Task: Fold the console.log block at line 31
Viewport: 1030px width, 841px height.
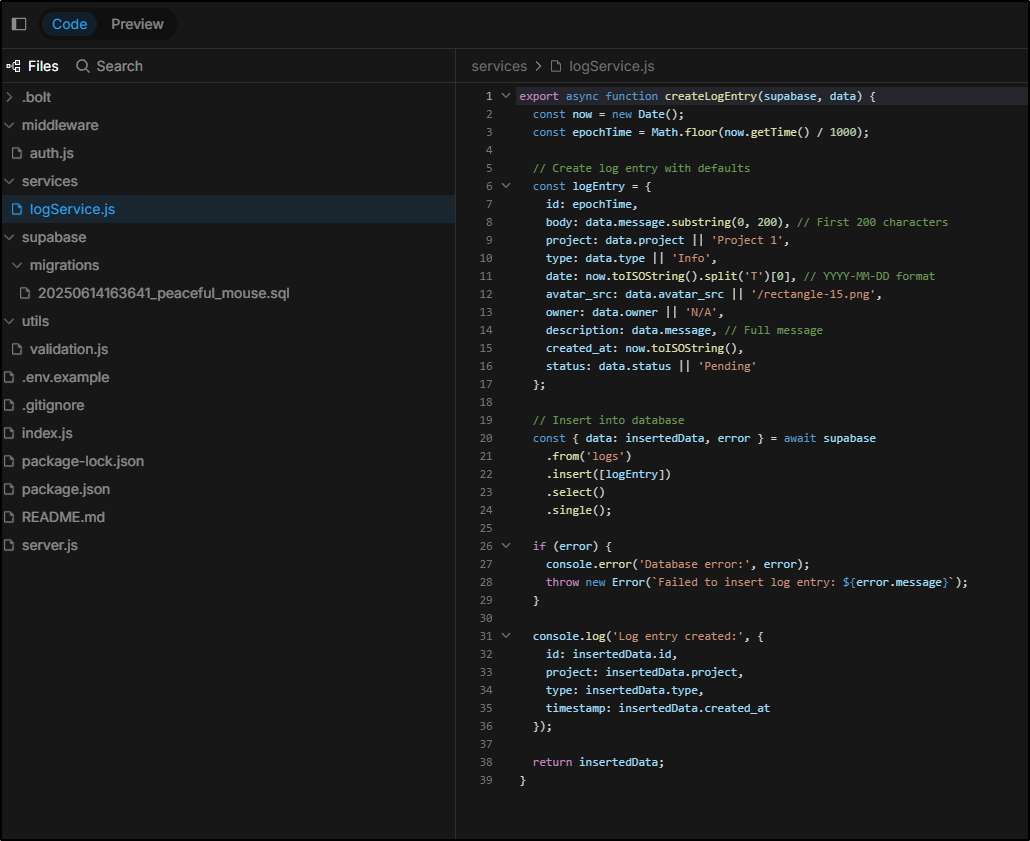Action: [506, 635]
